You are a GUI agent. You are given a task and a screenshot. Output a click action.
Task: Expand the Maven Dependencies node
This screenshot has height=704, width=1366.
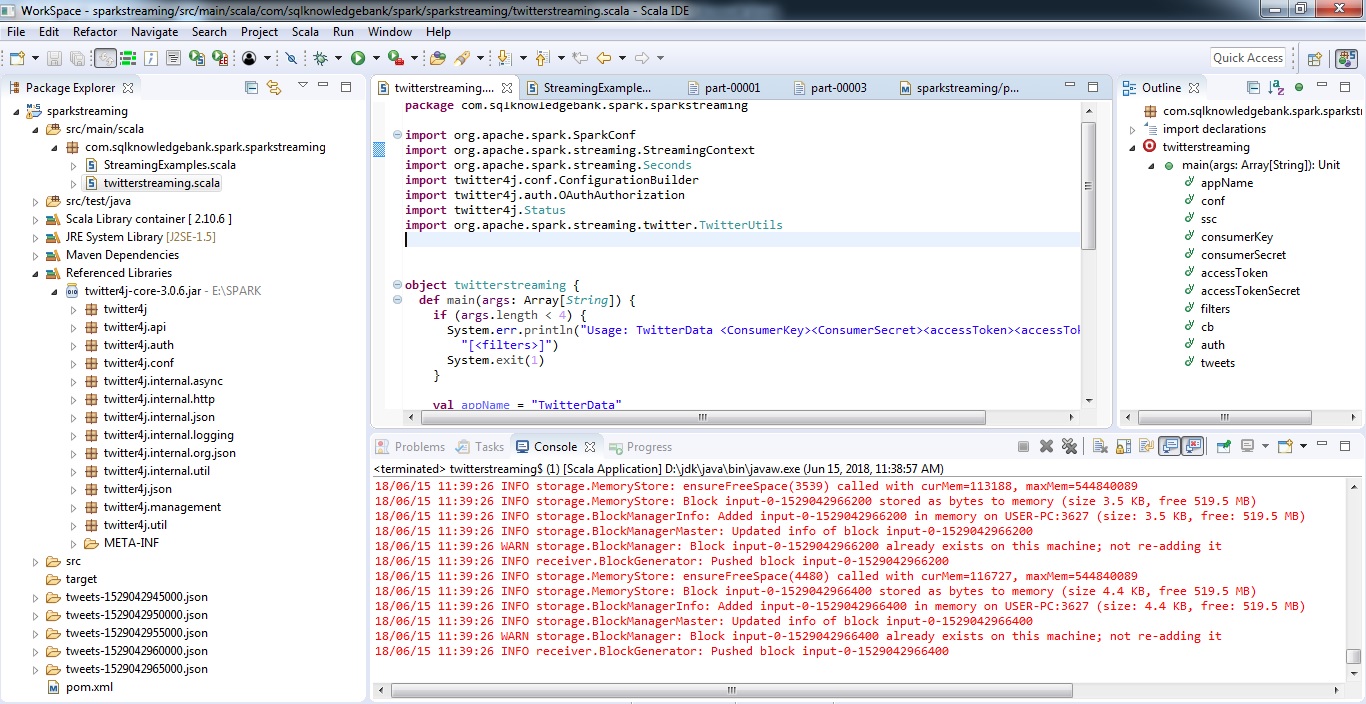[x=36, y=255]
